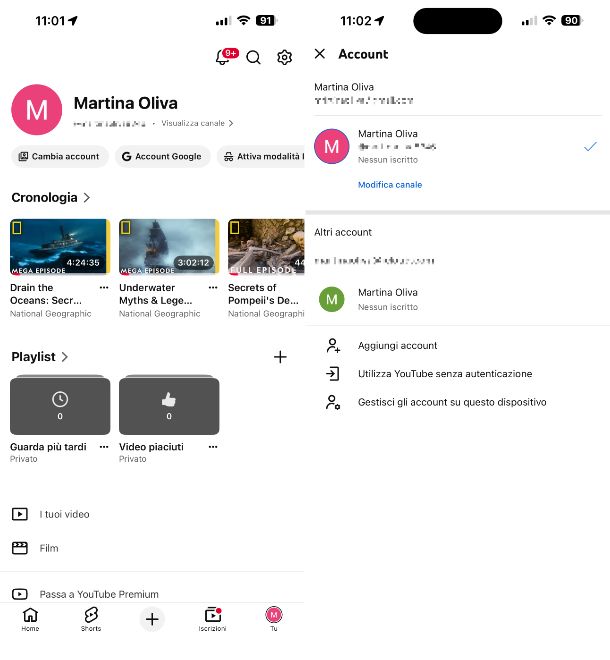Image resolution: width=610 pixels, height=660 pixels.
Task: Tap Attiva modalità incognito chip
Action: click(x=261, y=157)
